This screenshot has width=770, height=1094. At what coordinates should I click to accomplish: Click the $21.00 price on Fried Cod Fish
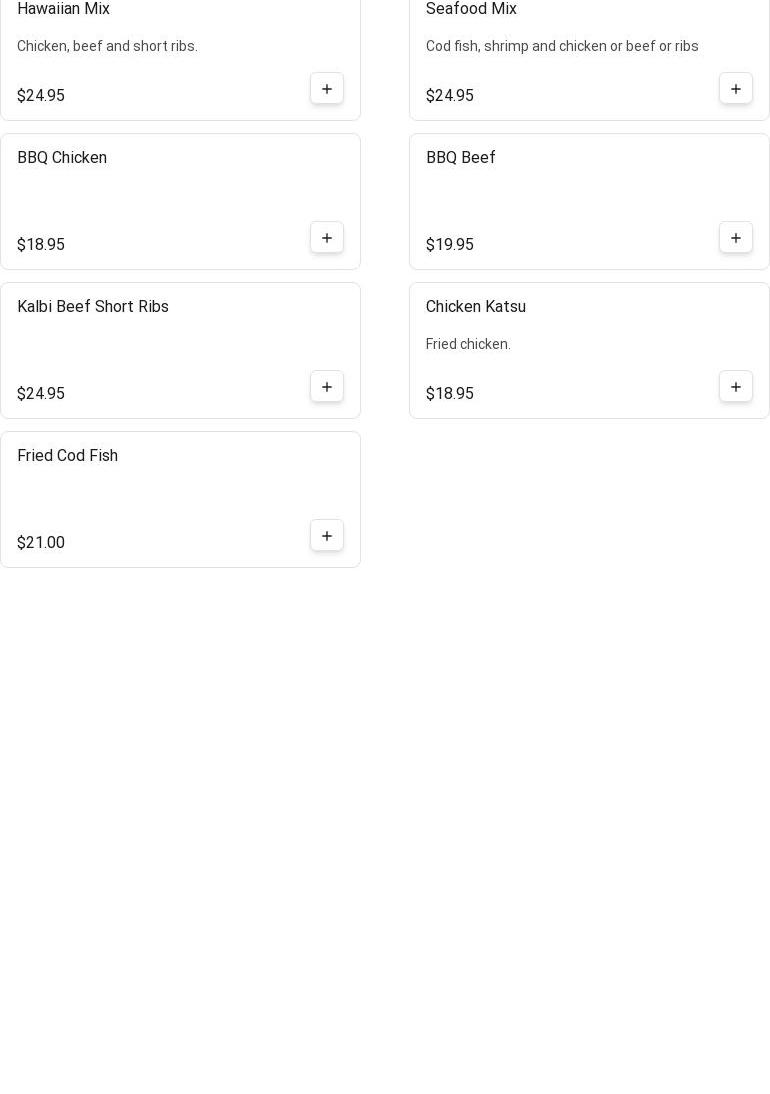(x=41, y=543)
